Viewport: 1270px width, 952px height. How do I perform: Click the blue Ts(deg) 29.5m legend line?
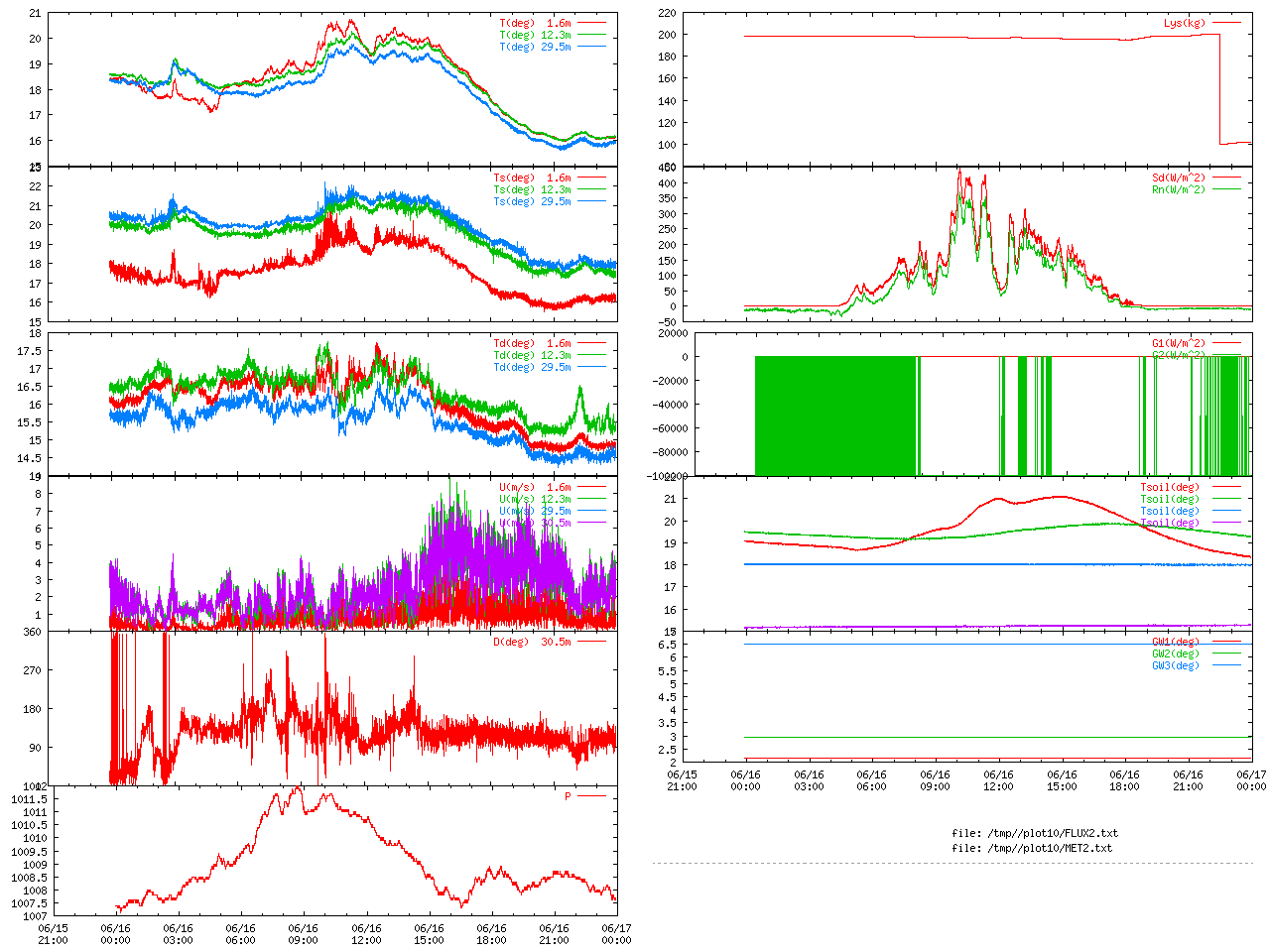(x=591, y=201)
